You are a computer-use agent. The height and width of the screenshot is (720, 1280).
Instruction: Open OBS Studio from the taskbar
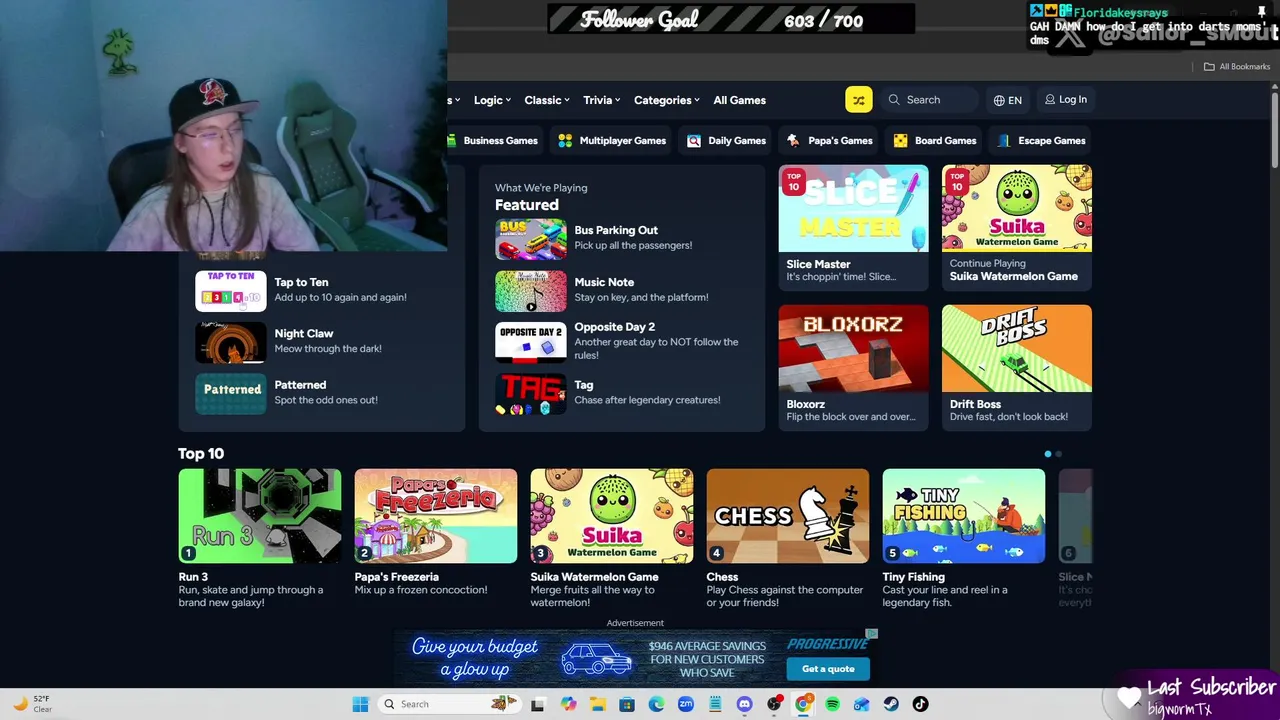pyautogui.click(x=774, y=704)
